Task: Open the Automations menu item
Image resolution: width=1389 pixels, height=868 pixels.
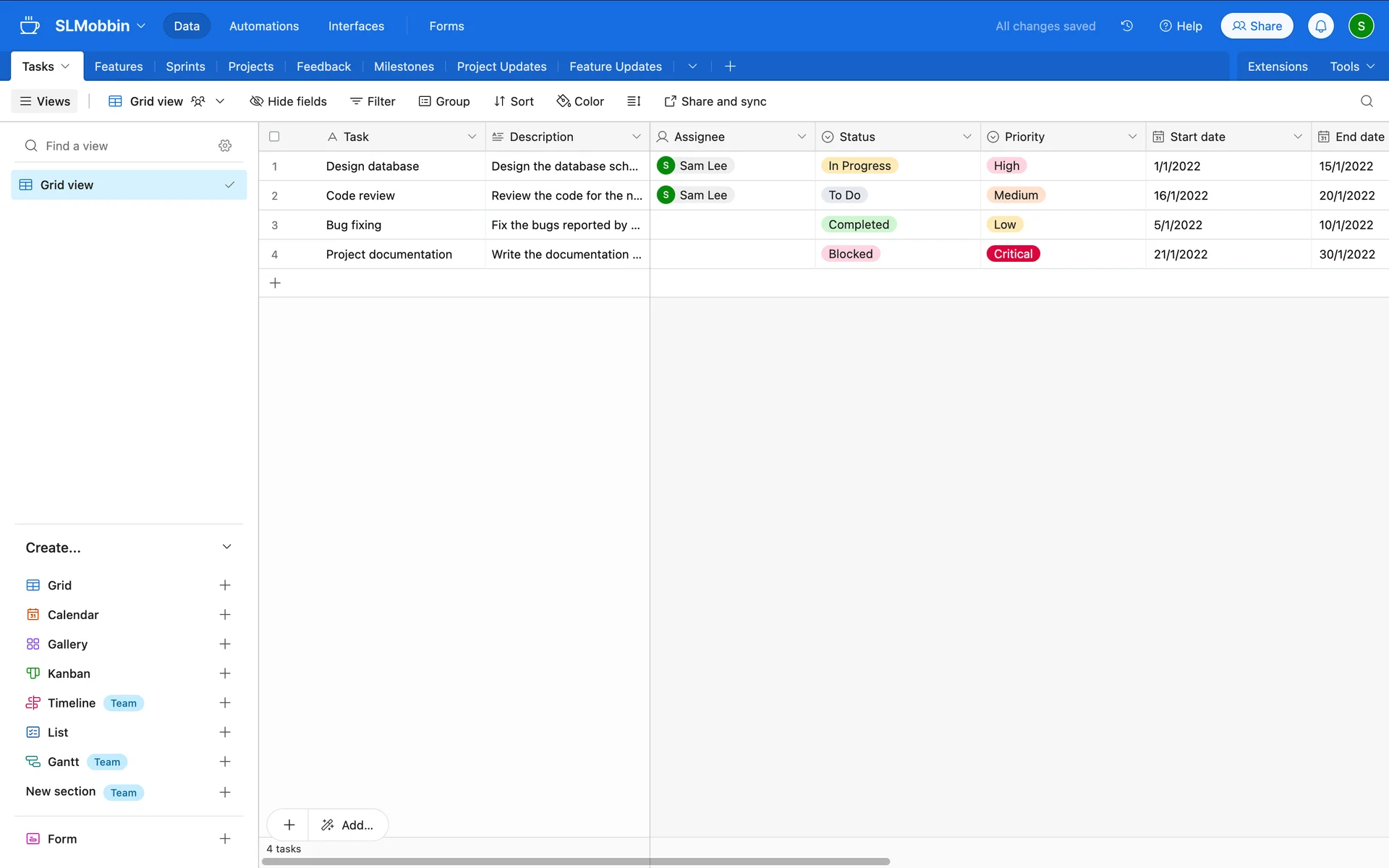Action: point(263,26)
